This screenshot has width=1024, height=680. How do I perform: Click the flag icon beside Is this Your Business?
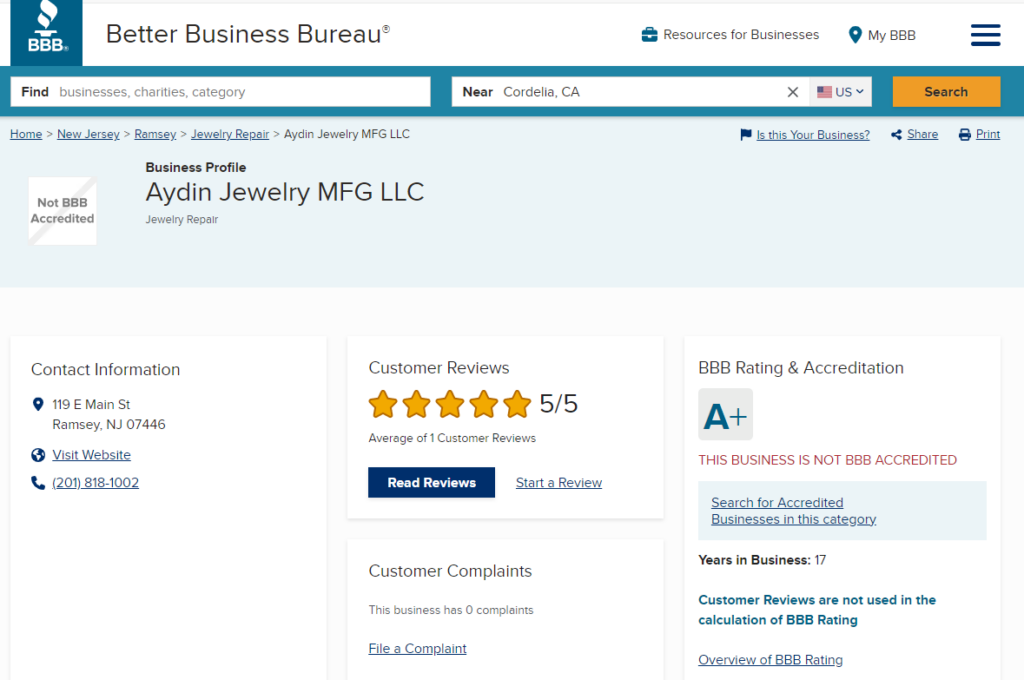click(746, 135)
